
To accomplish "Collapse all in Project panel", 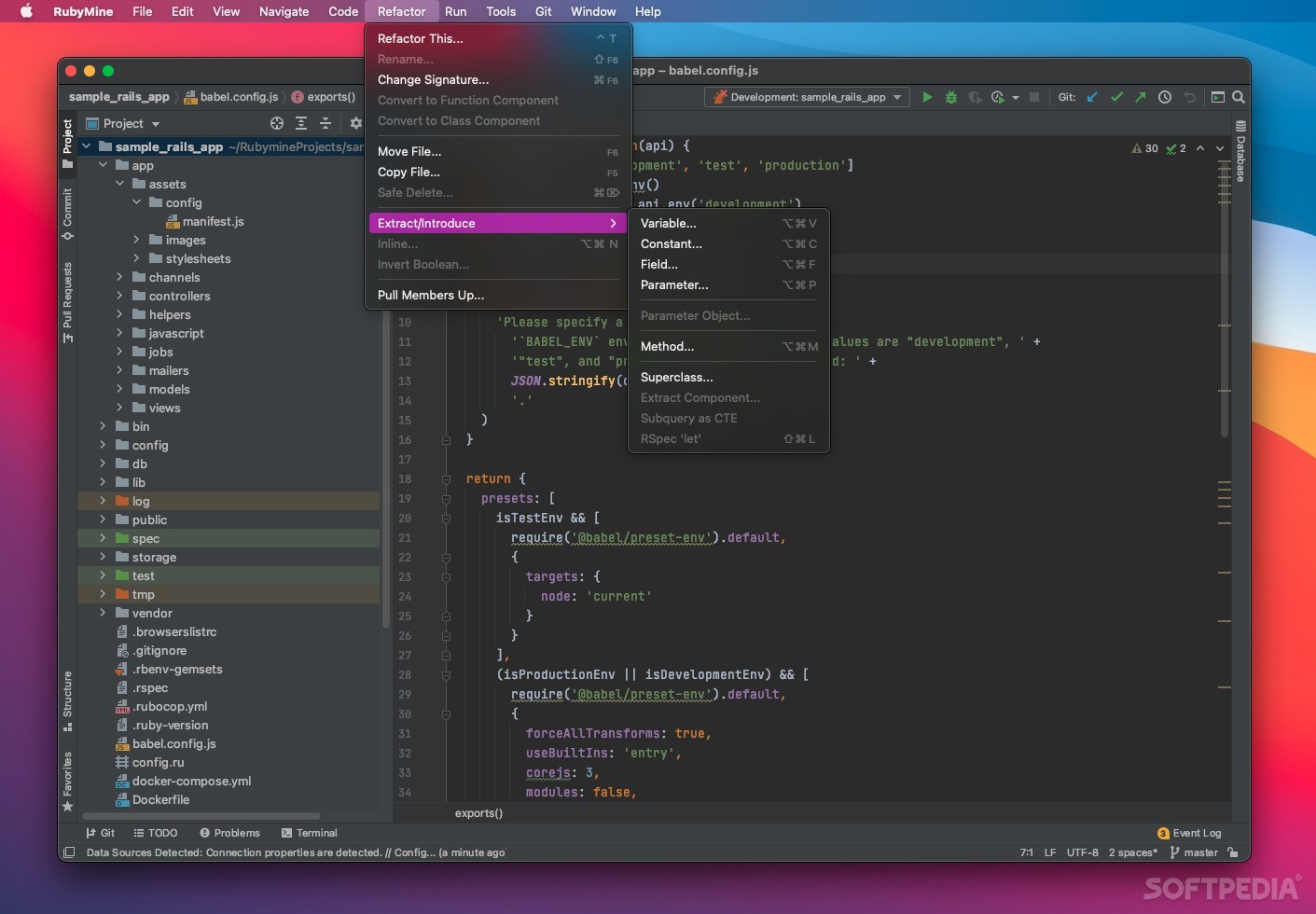I will [326, 123].
